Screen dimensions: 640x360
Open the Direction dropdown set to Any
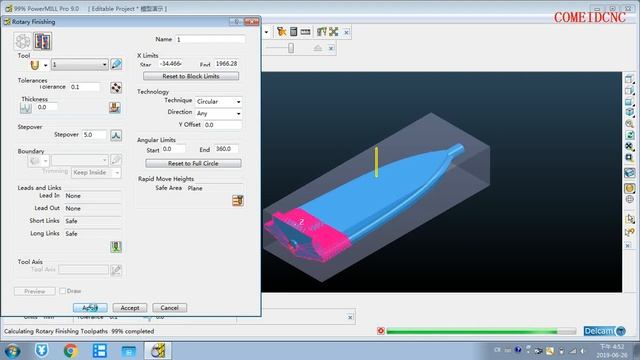point(218,113)
